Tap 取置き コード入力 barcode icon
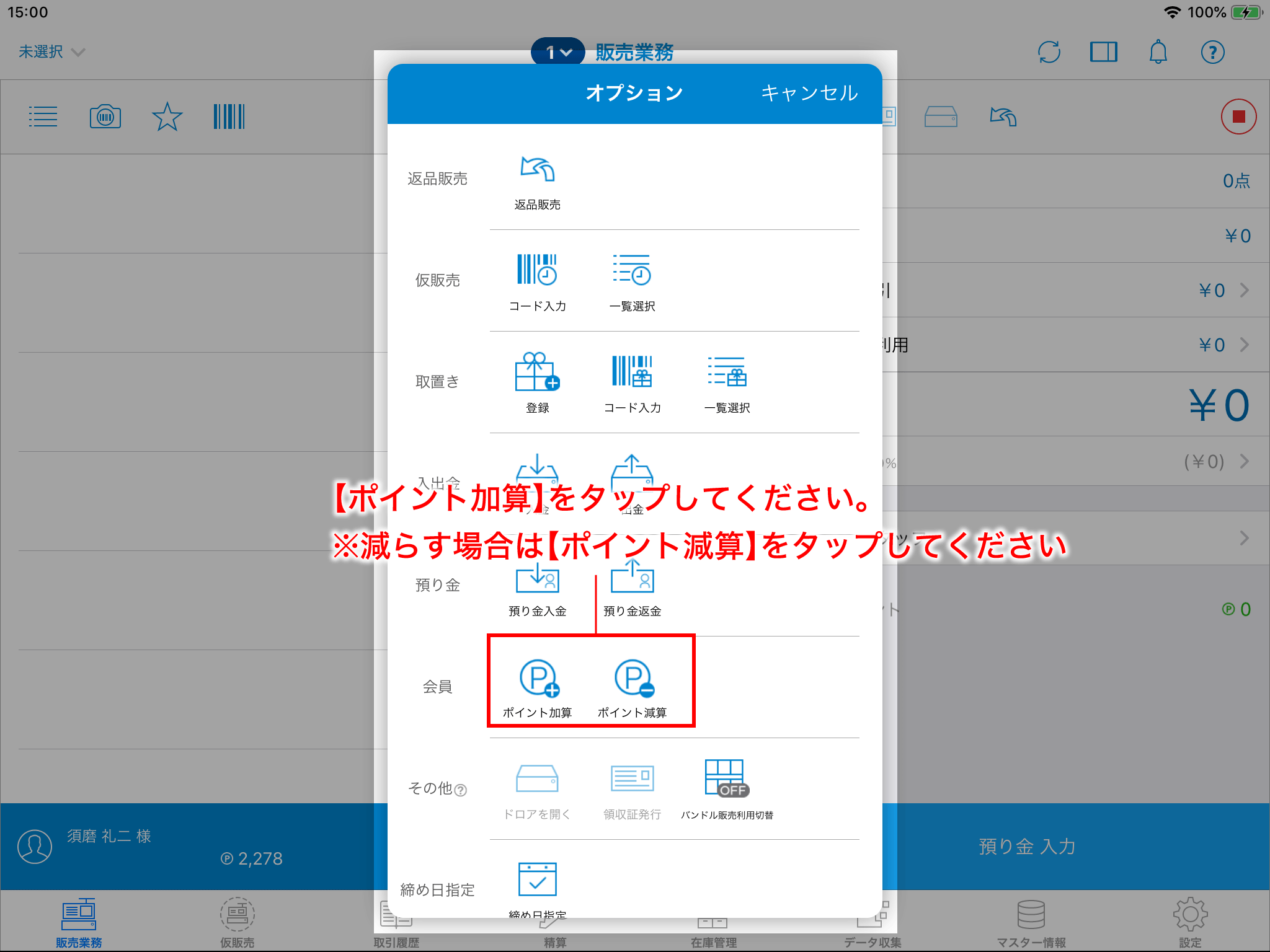This screenshot has width=1270, height=952. tap(632, 371)
